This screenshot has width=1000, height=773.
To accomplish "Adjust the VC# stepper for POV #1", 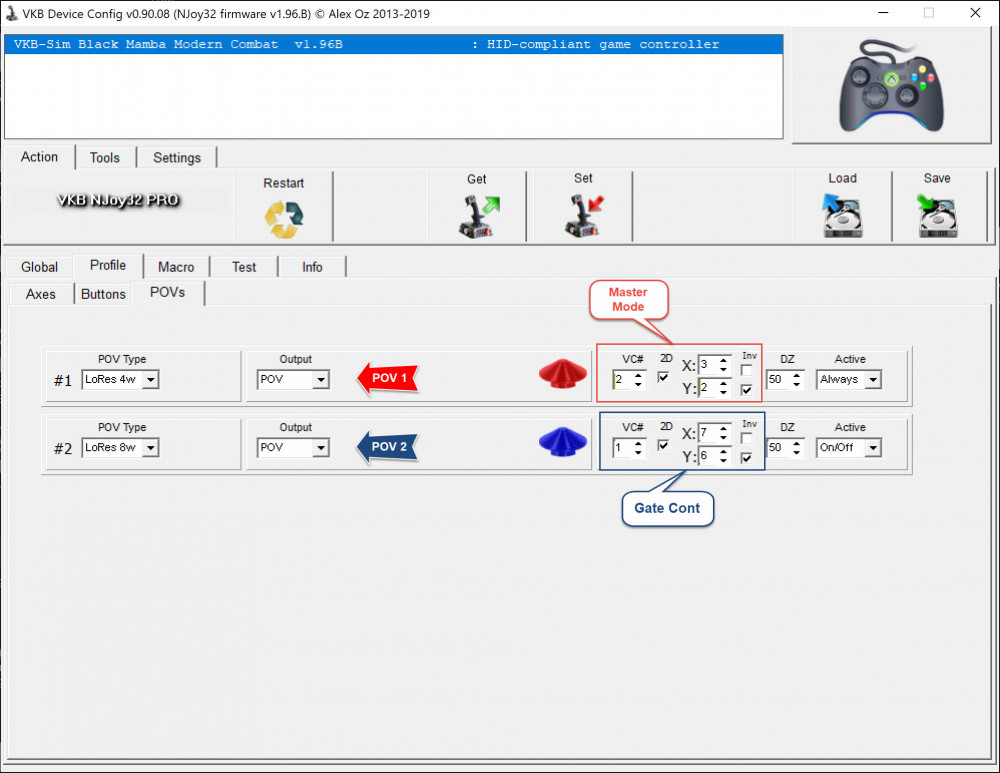I will click(x=638, y=379).
